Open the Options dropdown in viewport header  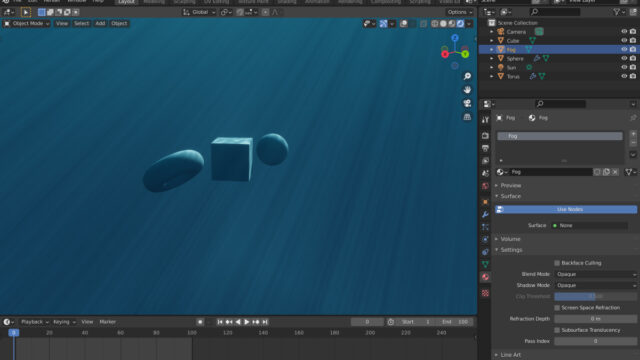pyautogui.click(x=460, y=12)
